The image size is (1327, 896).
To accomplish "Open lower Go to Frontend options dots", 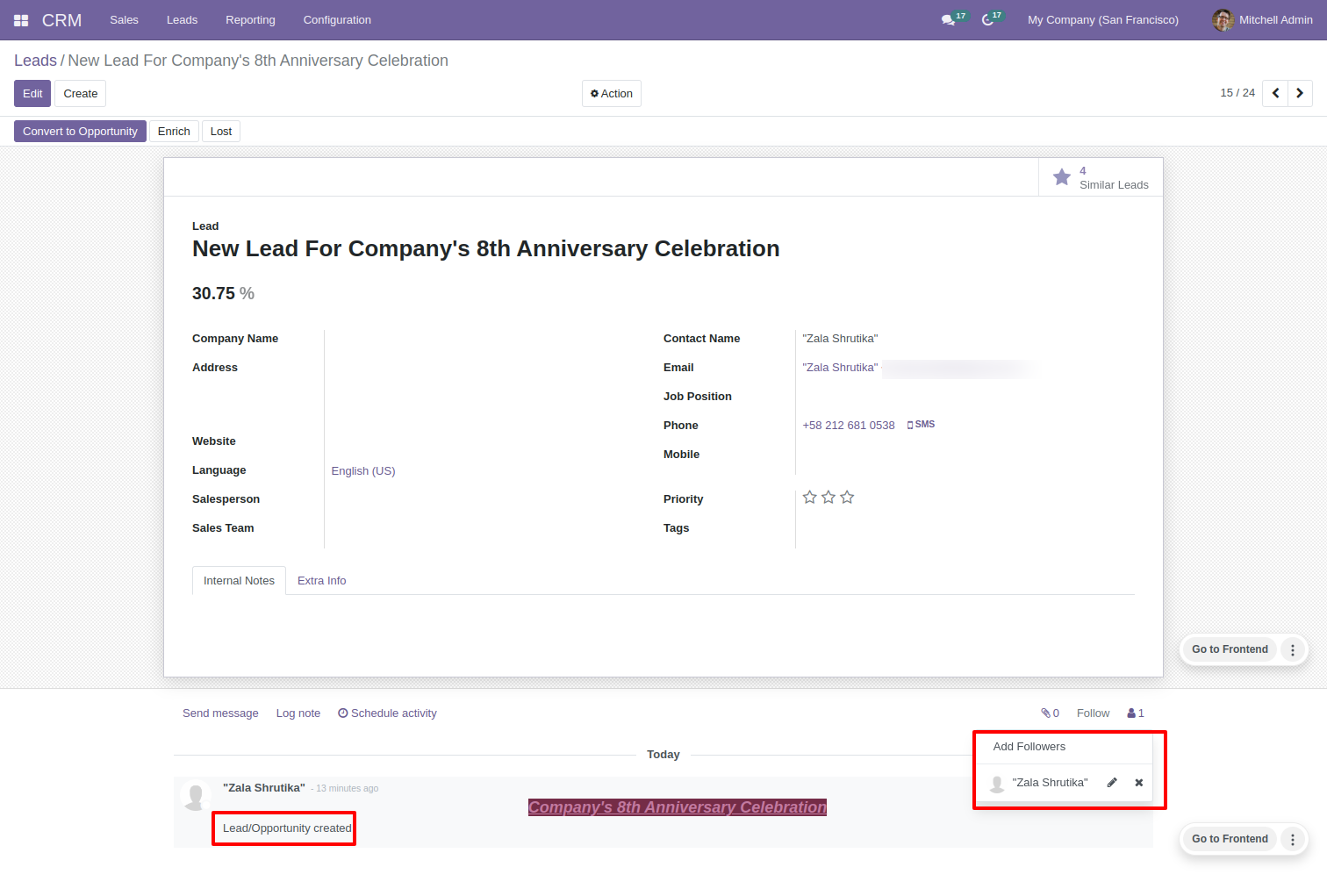I will (x=1293, y=840).
